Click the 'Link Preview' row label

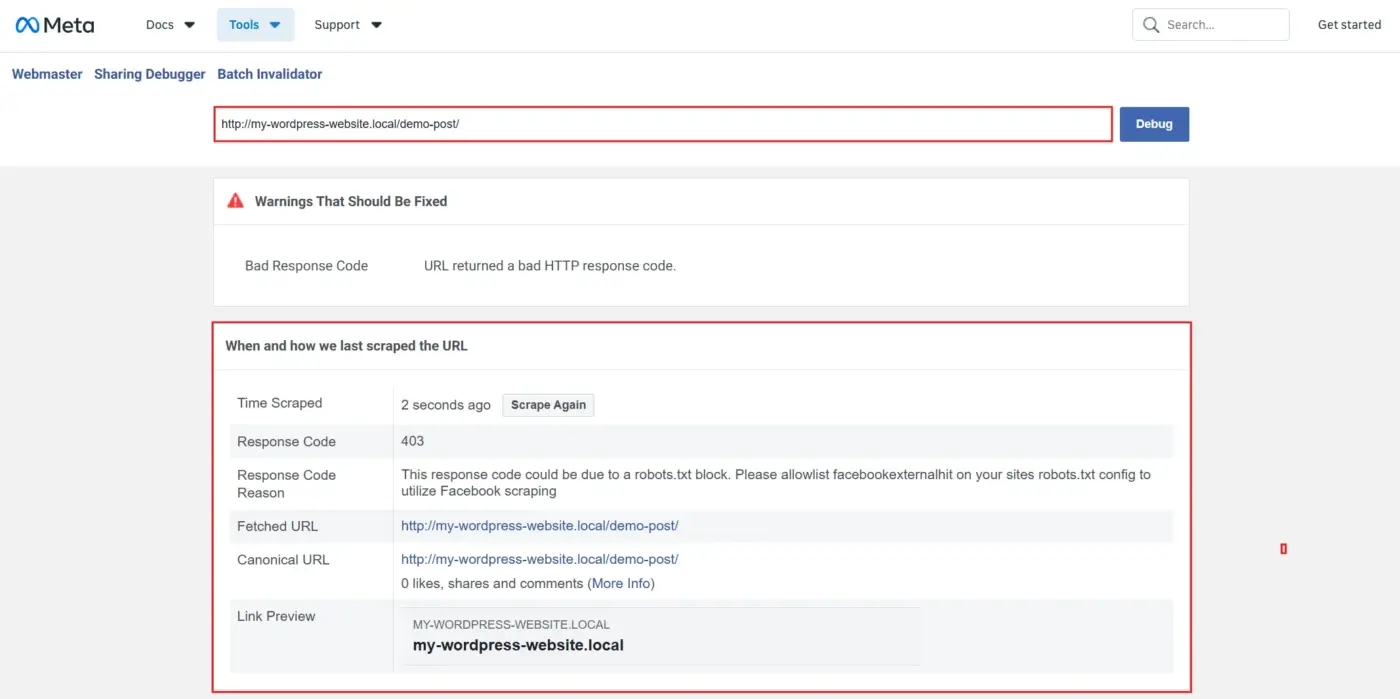pyautogui.click(x=276, y=616)
